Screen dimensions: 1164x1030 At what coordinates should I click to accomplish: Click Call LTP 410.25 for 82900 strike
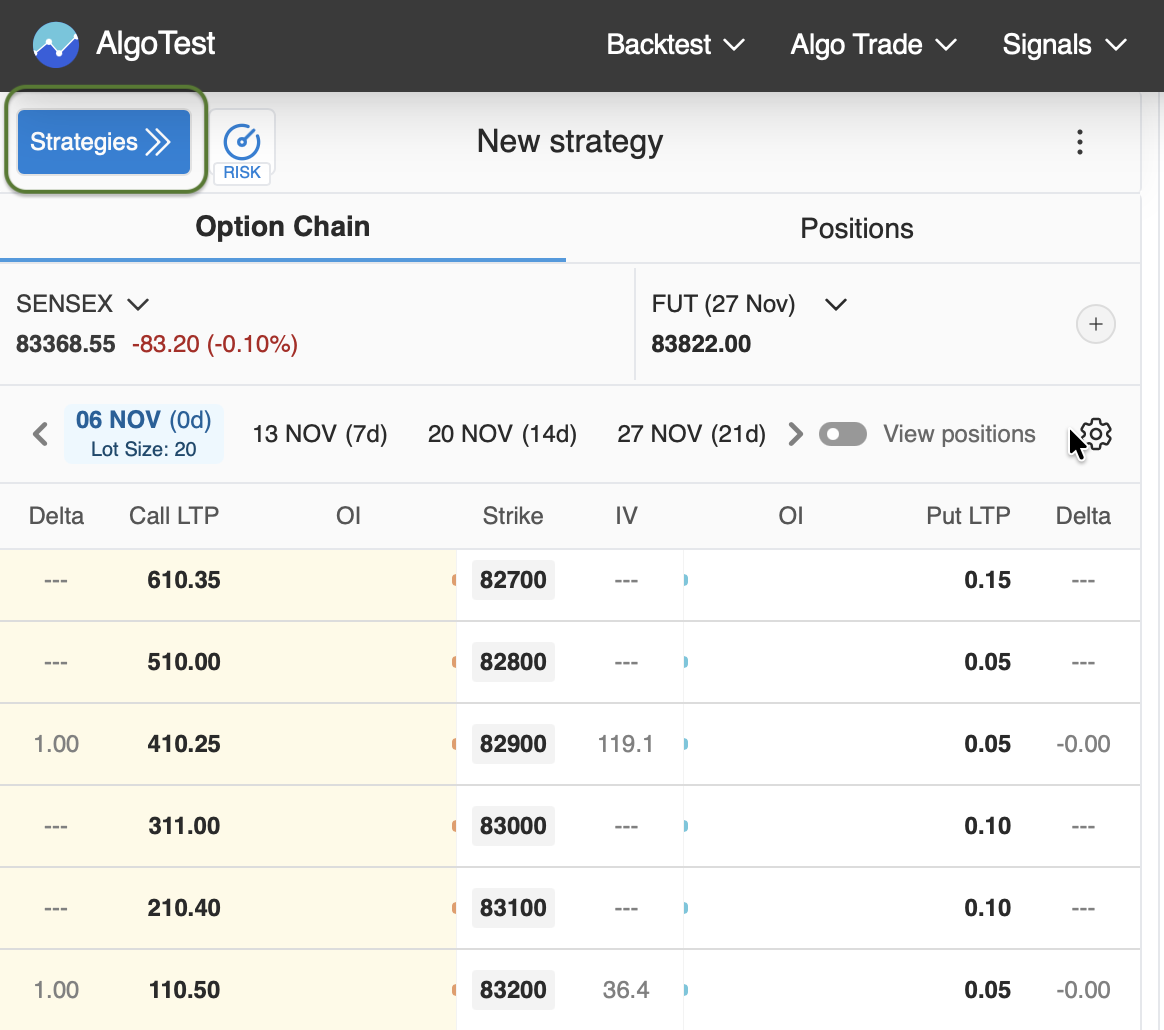(184, 744)
